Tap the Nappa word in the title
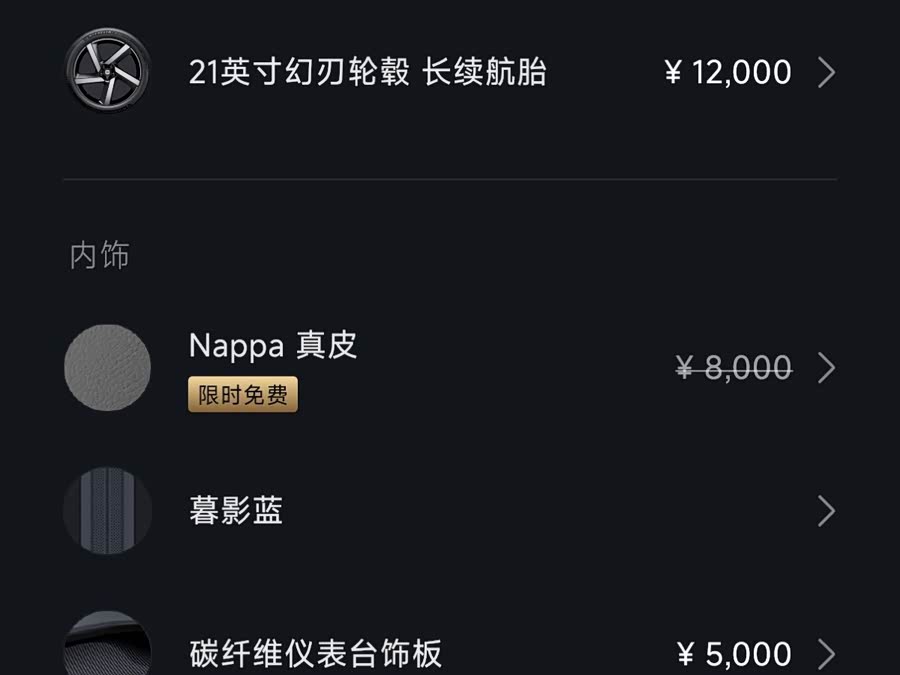Screen dimensions: 900x675 coord(236,346)
